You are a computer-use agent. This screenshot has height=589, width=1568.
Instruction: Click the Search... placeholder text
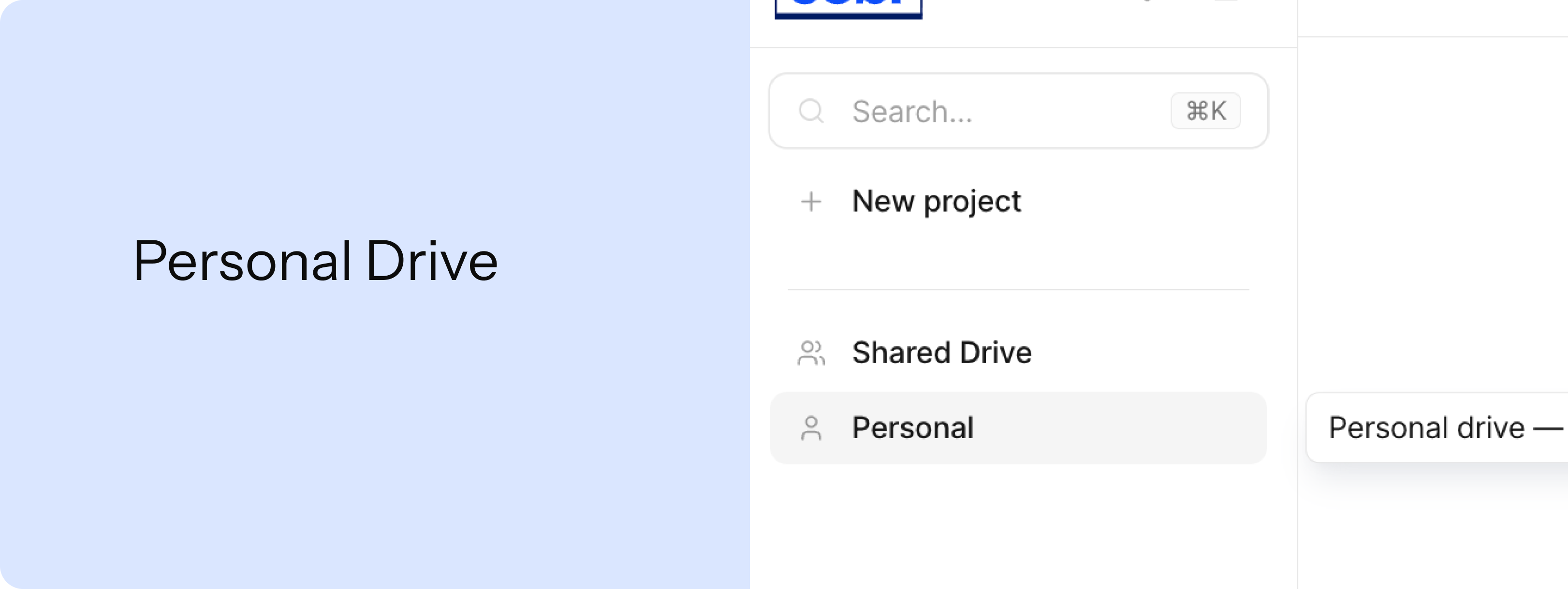pos(912,112)
